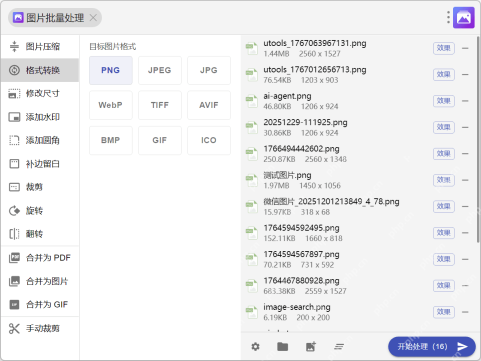Click 效果 button for utools_1767012656713.png

click(444, 74)
